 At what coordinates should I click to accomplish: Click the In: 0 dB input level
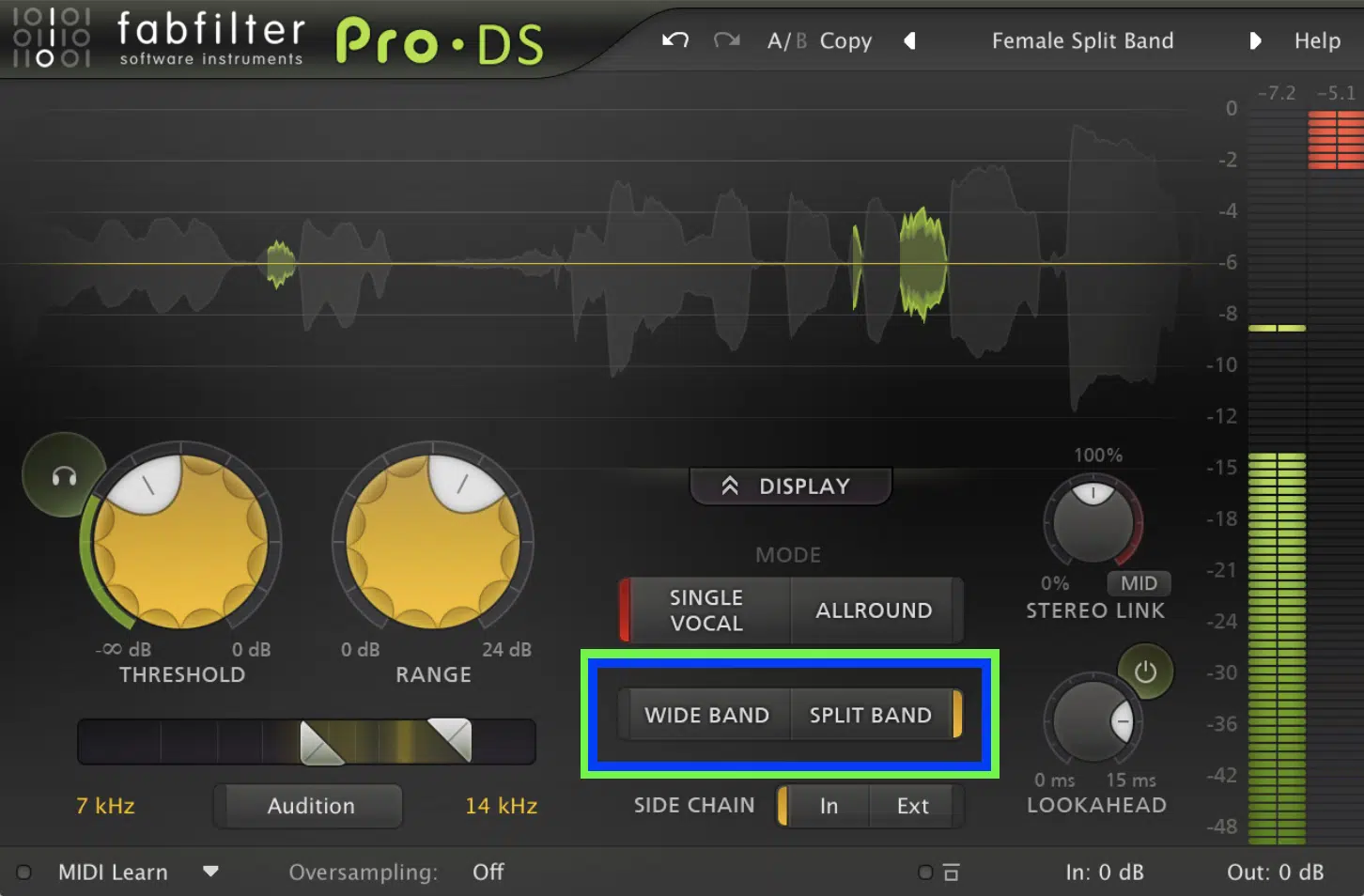coord(1104,873)
